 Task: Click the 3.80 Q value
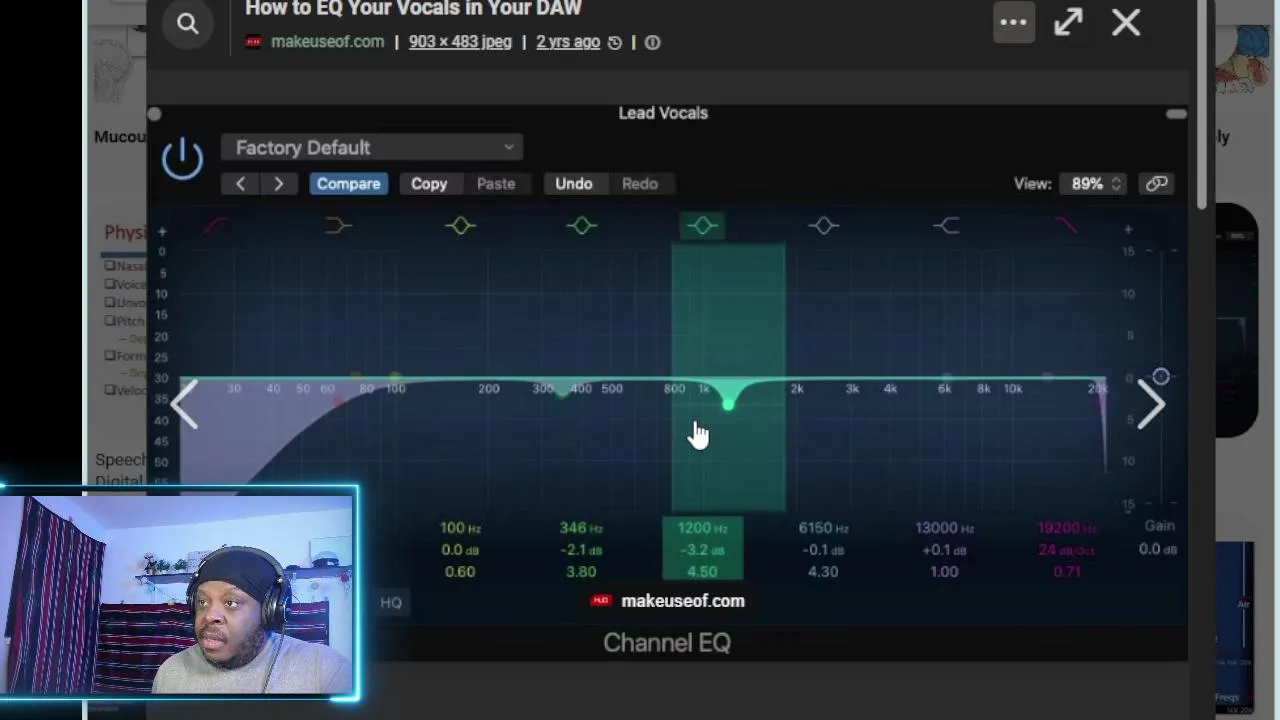581,572
